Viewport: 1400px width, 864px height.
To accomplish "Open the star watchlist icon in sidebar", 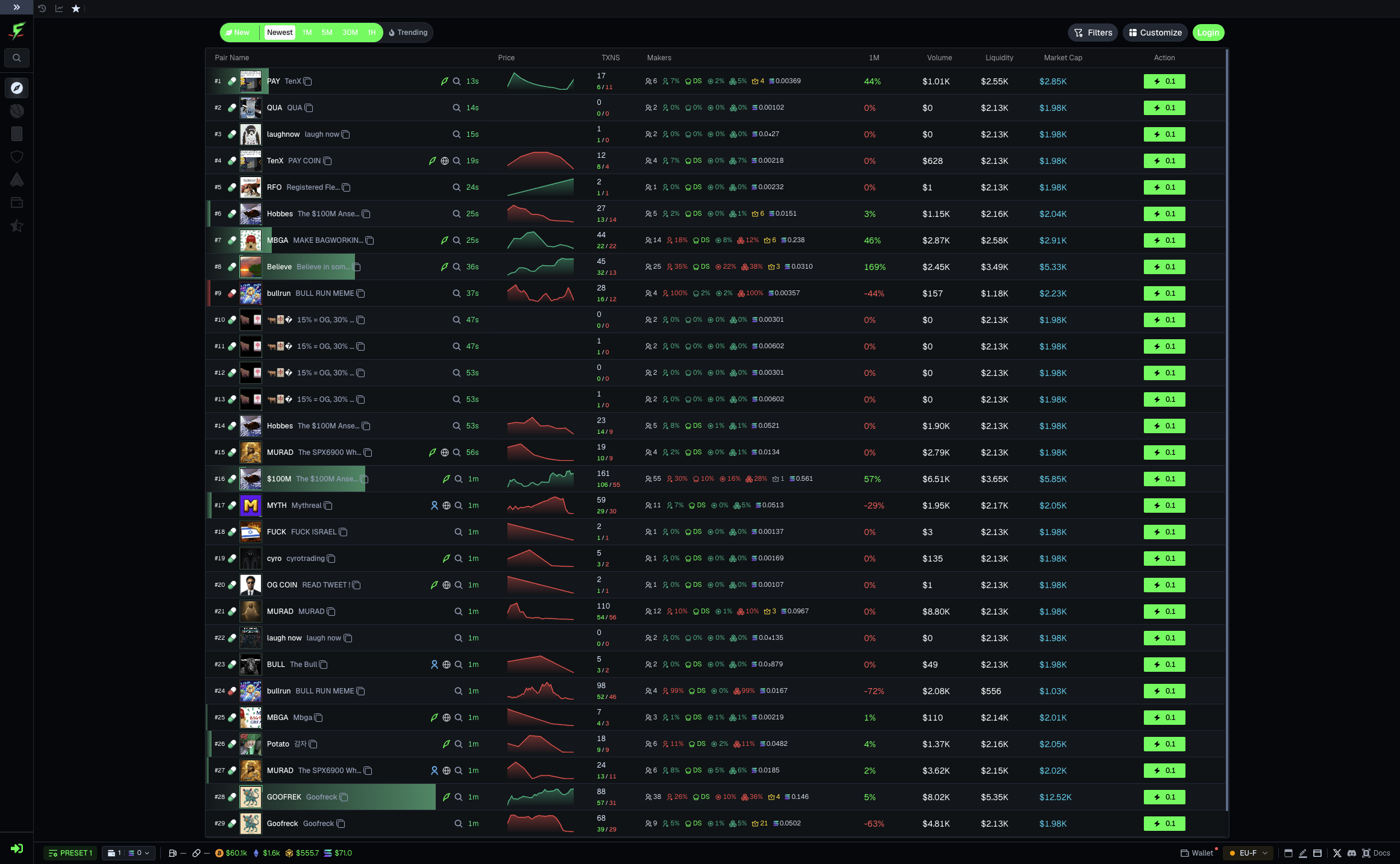I will tap(17, 226).
